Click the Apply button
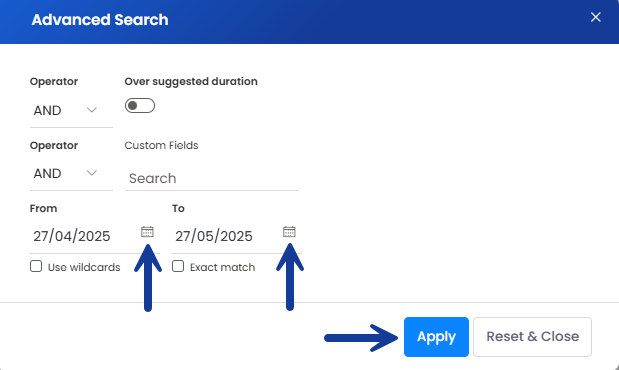619x370 pixels. pos(436,337)
